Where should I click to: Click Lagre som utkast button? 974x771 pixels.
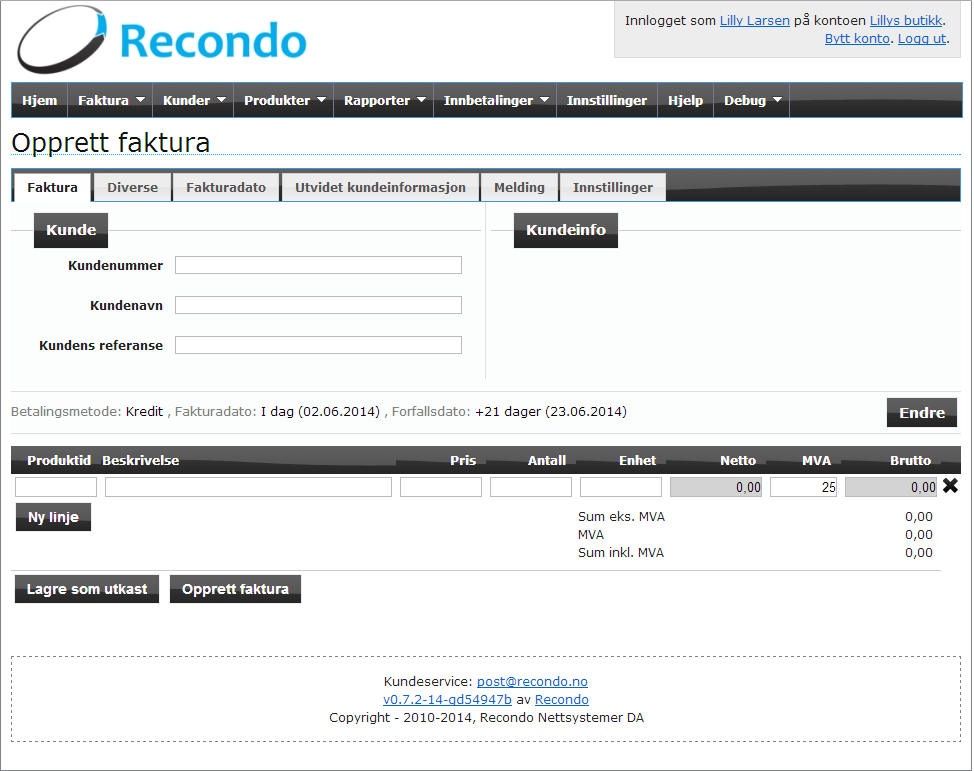tap(87, 589)
